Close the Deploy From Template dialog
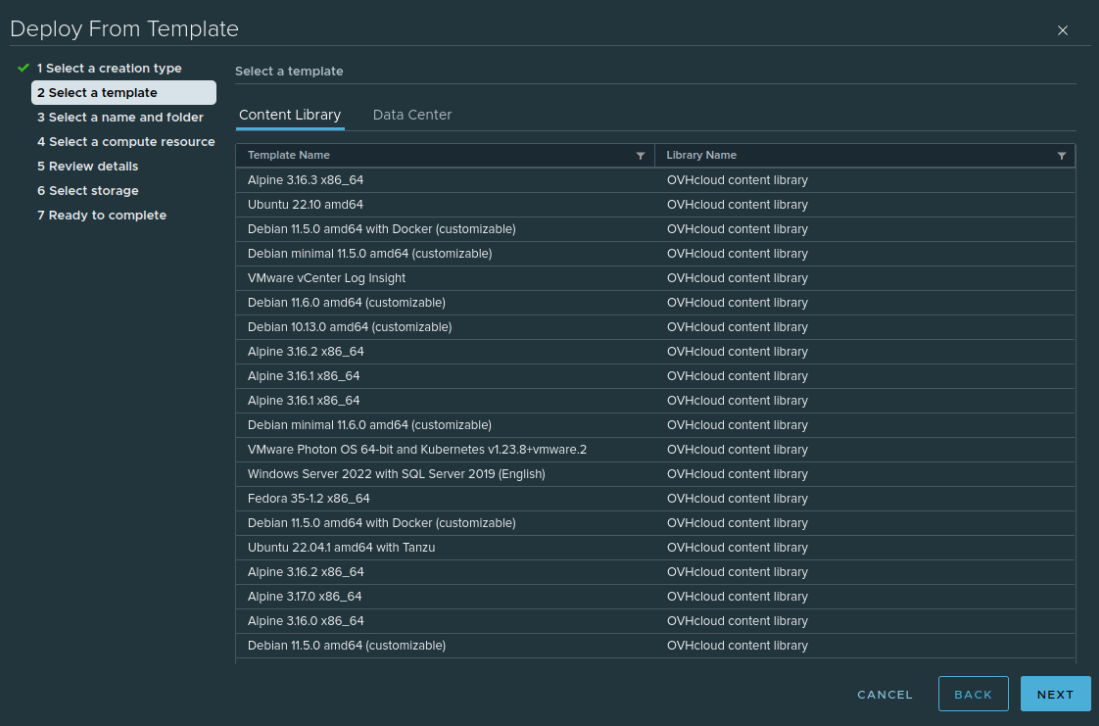The image size is (1099, 726). coord(1063,29)
